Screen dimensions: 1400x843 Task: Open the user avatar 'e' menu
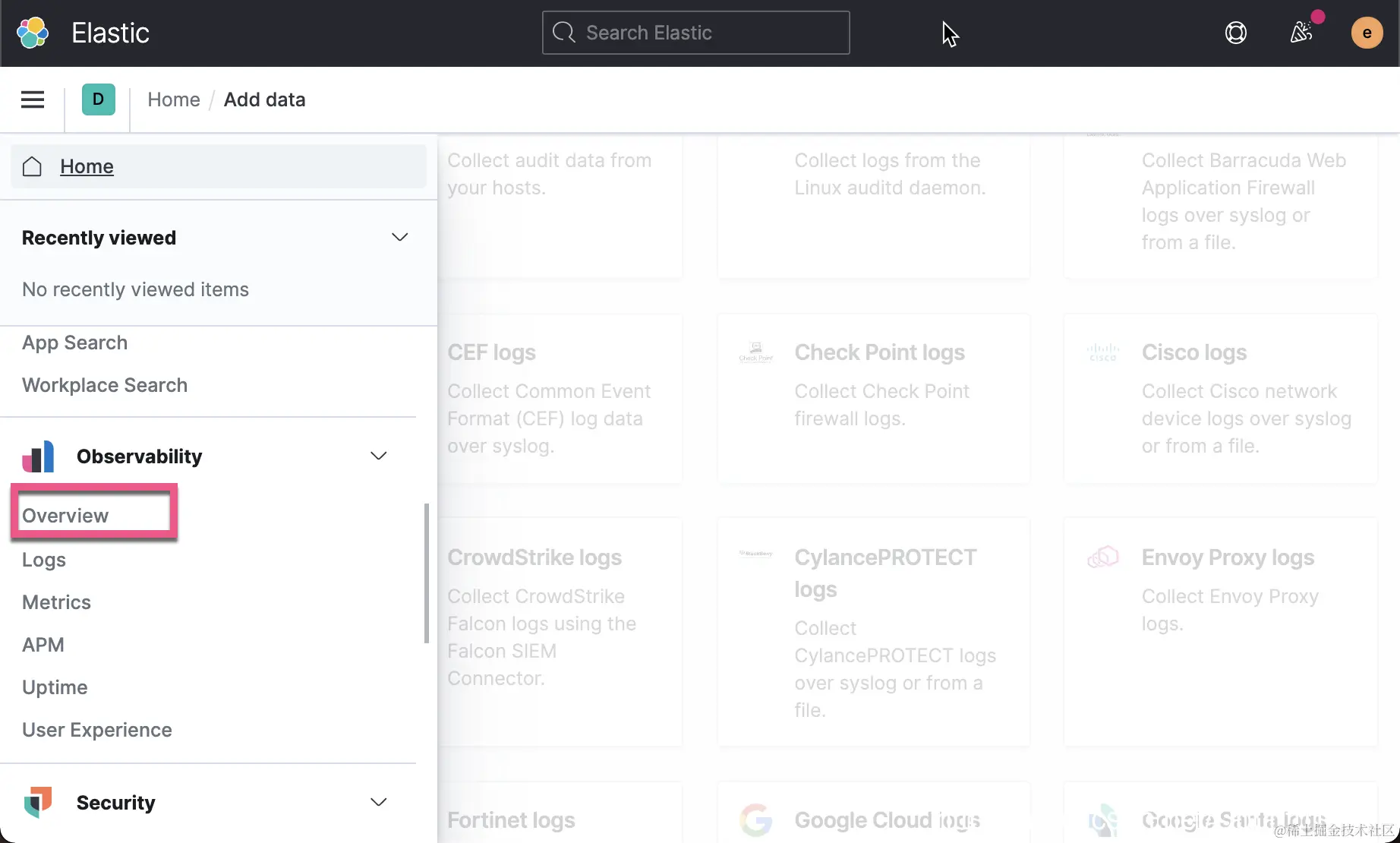click(1367, 33)
